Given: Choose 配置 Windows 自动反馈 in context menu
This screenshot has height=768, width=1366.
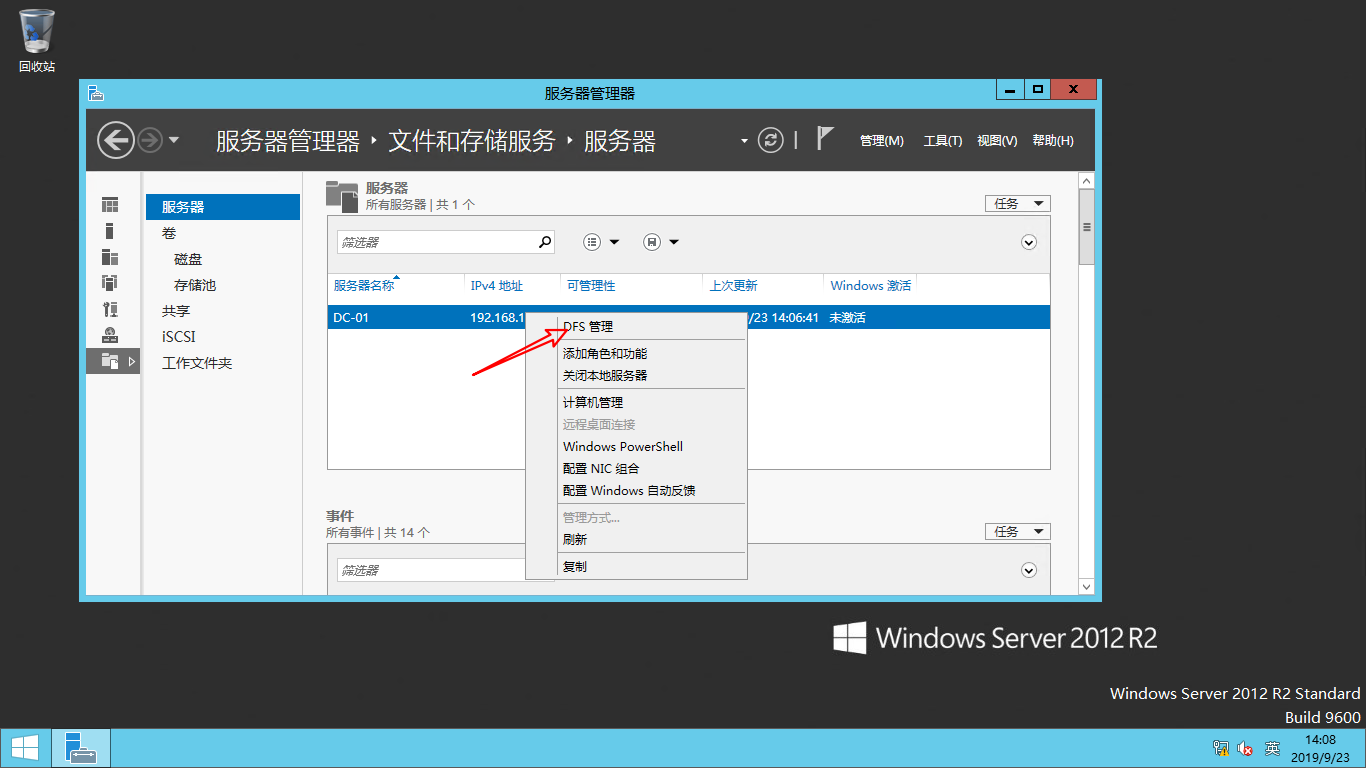Looking at the screenshot, I should (636, 490).
